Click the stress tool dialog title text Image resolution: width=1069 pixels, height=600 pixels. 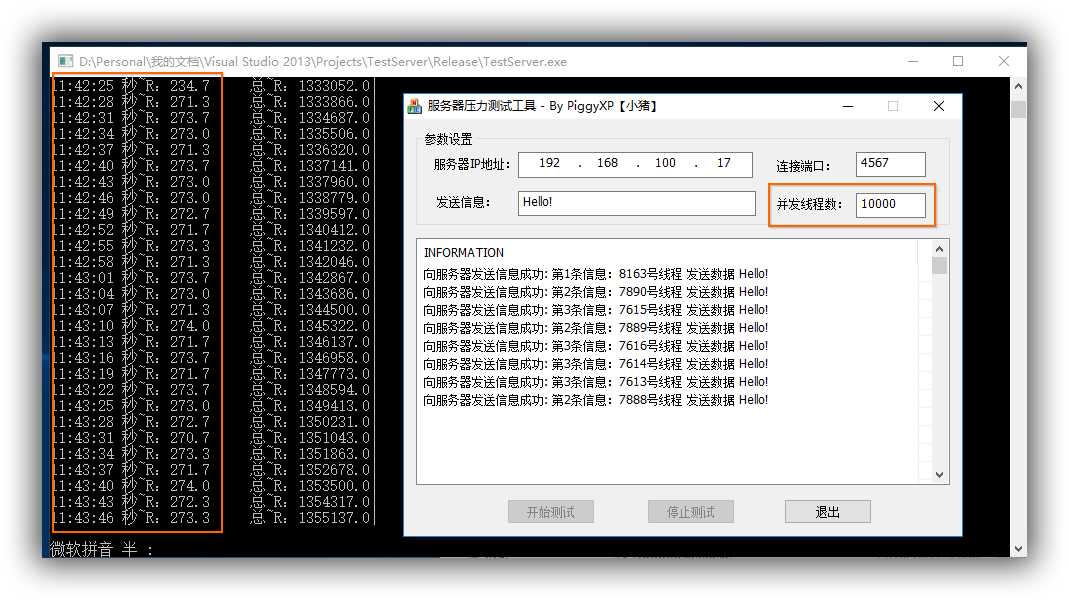[x=542, y=106]
